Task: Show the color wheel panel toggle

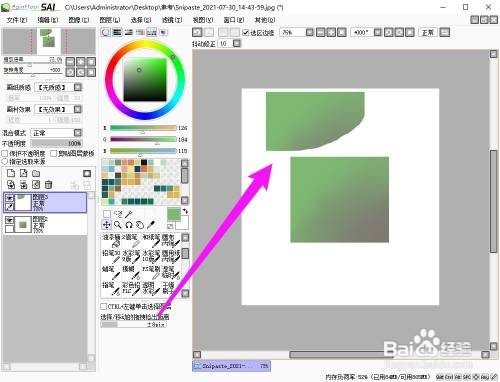Action: click(106, 32)
